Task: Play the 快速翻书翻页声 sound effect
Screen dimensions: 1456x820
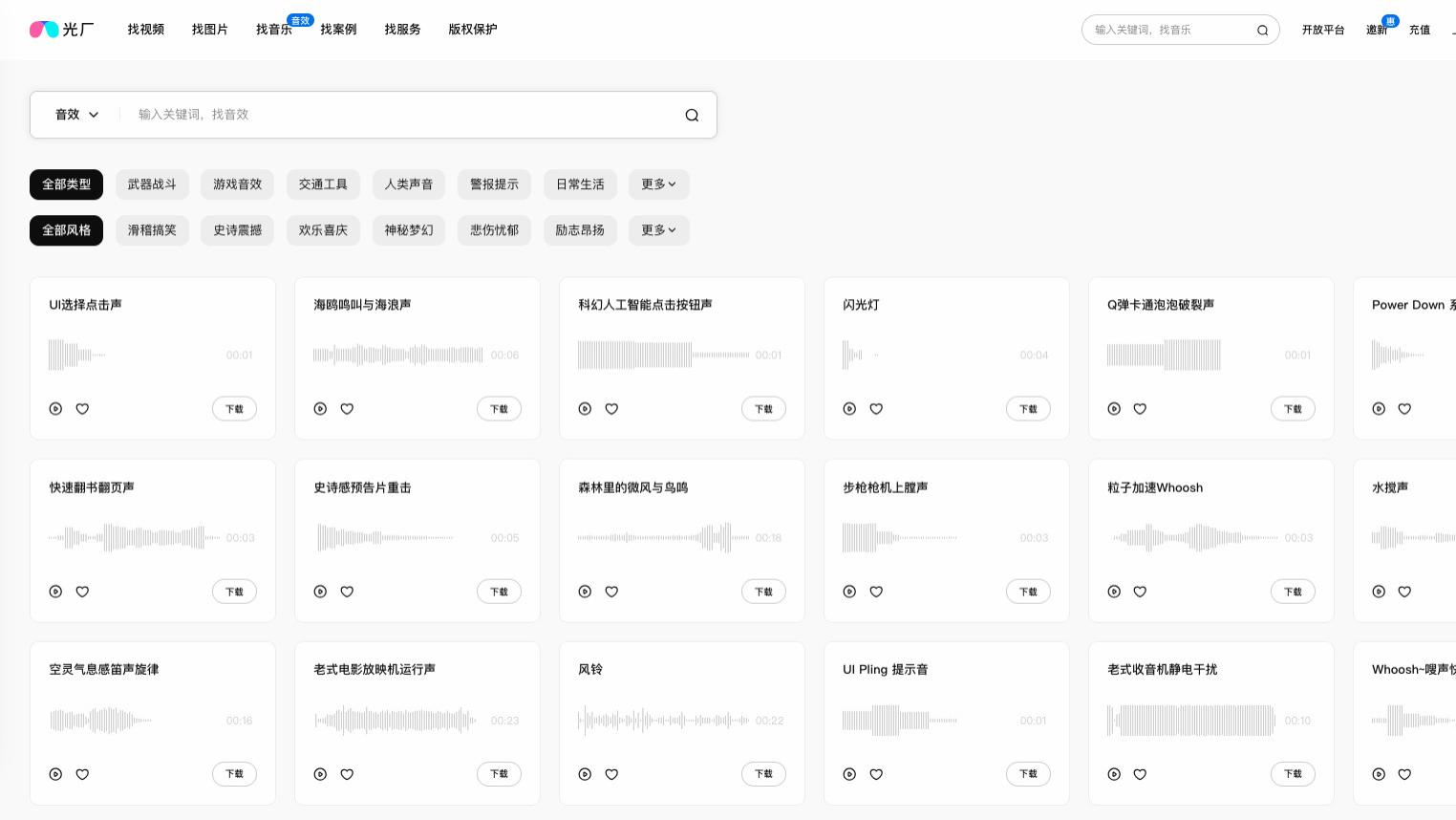Action: click(55, 592)
